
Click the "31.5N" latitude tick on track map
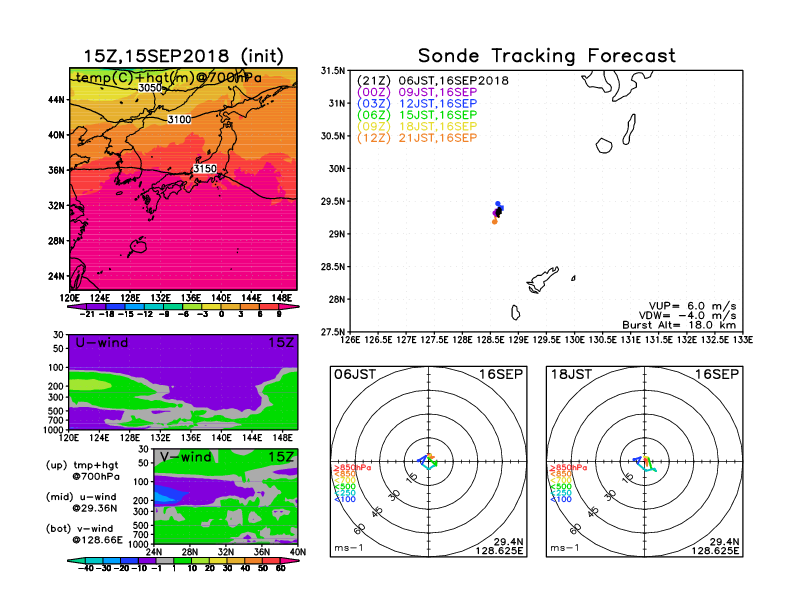(333, 71)
